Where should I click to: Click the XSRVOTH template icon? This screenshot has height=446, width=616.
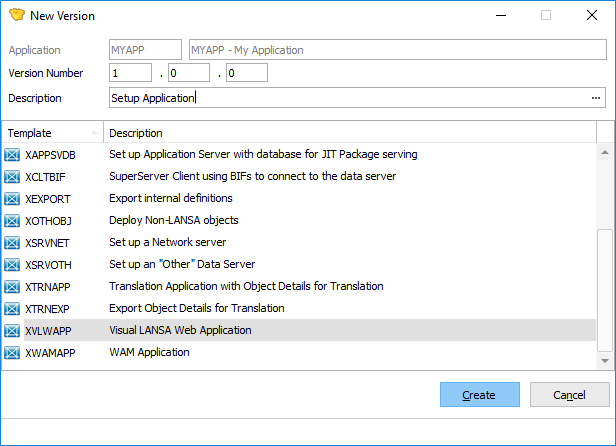[x=12, y=265]
